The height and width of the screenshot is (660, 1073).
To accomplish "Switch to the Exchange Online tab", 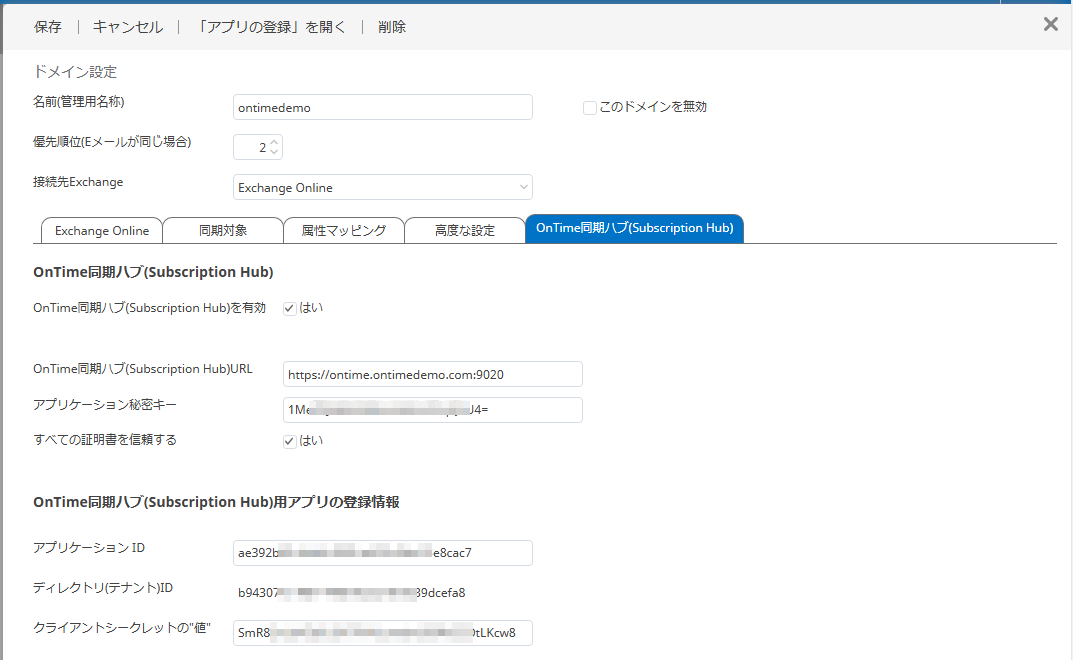I will (101, 231).
